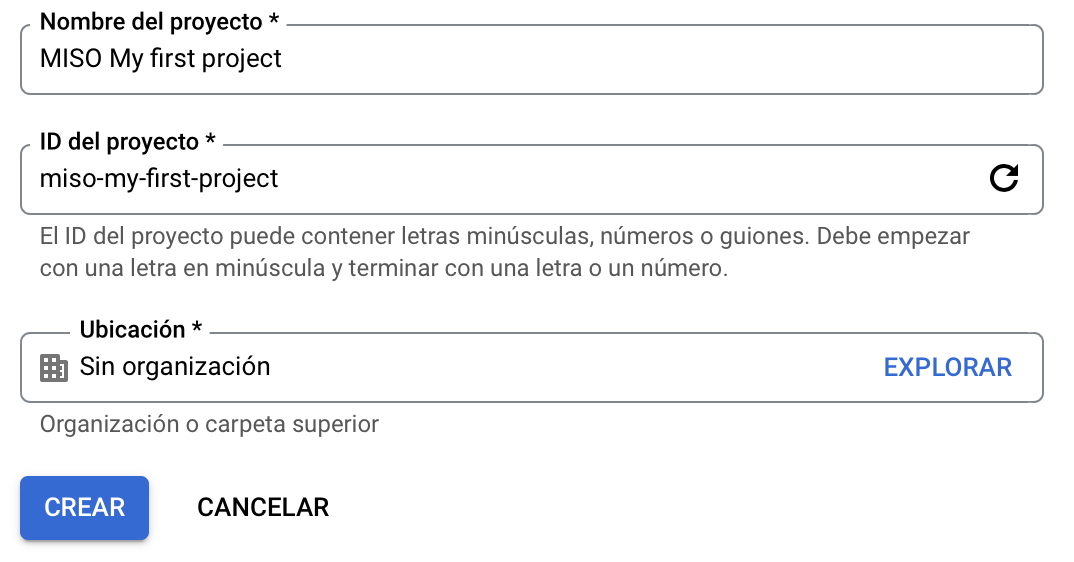Click required asterisk beside ID del proyecto
This screenshot has width=1074, height=562.
pyautogui.click(x=210, y=139)
